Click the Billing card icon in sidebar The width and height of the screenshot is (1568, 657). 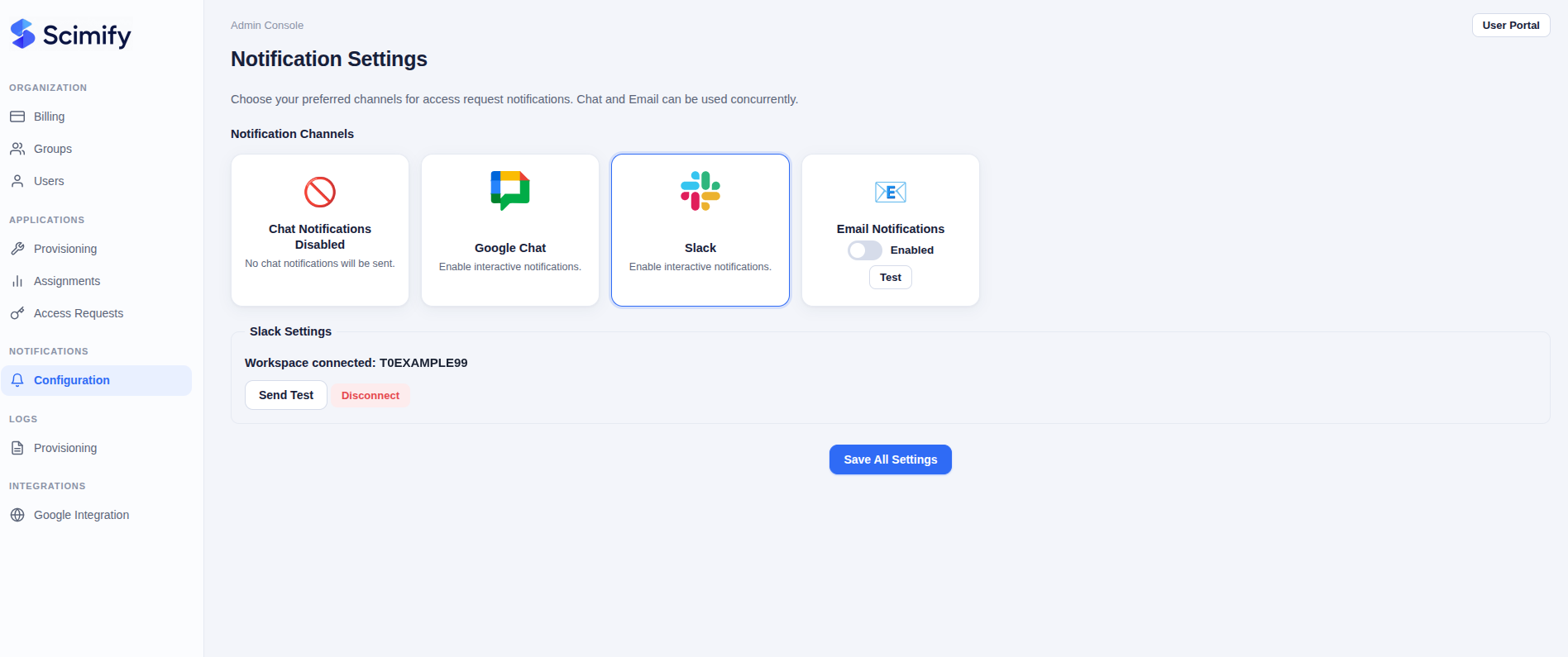point(17,117)
